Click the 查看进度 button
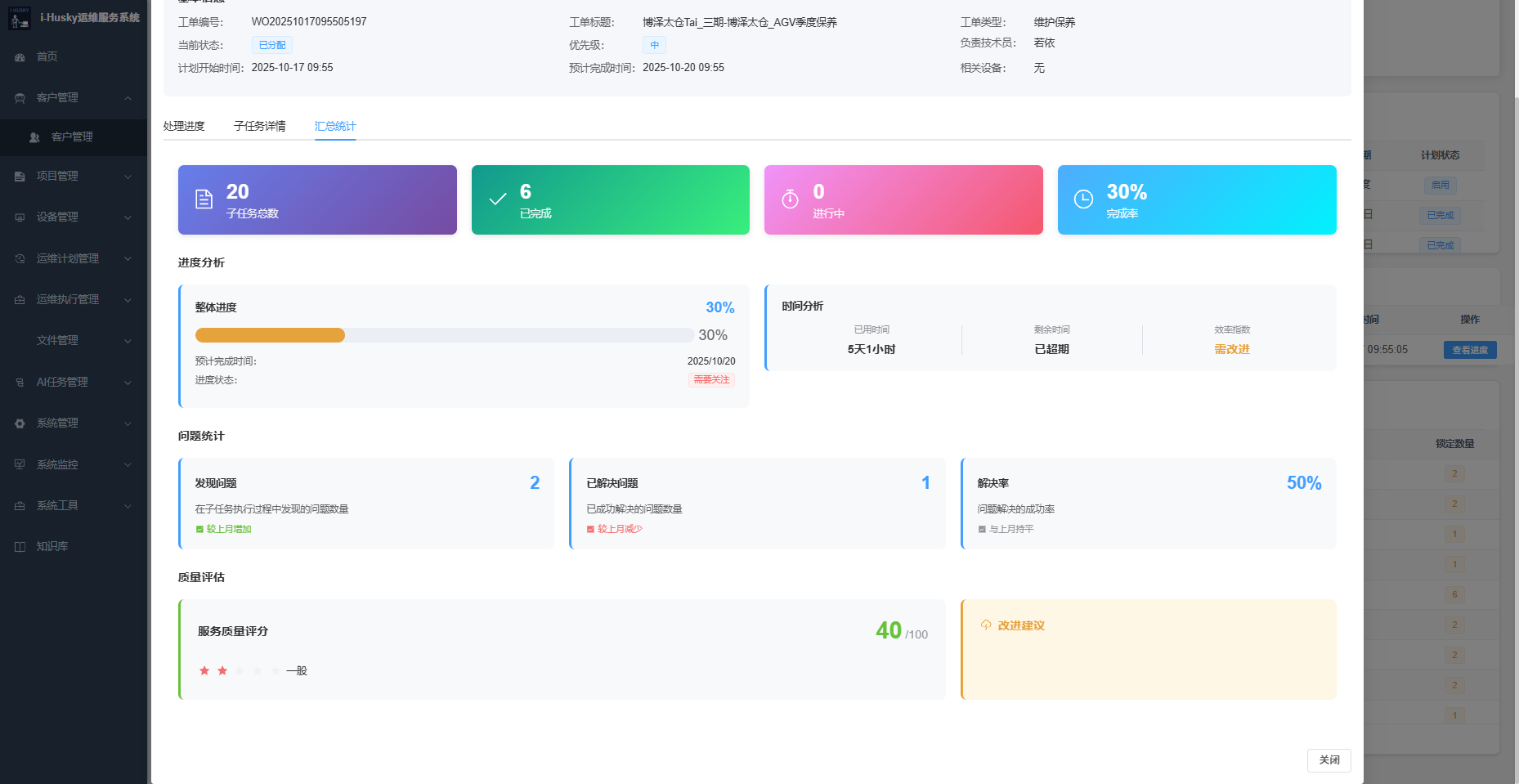 click(1469, 350)
